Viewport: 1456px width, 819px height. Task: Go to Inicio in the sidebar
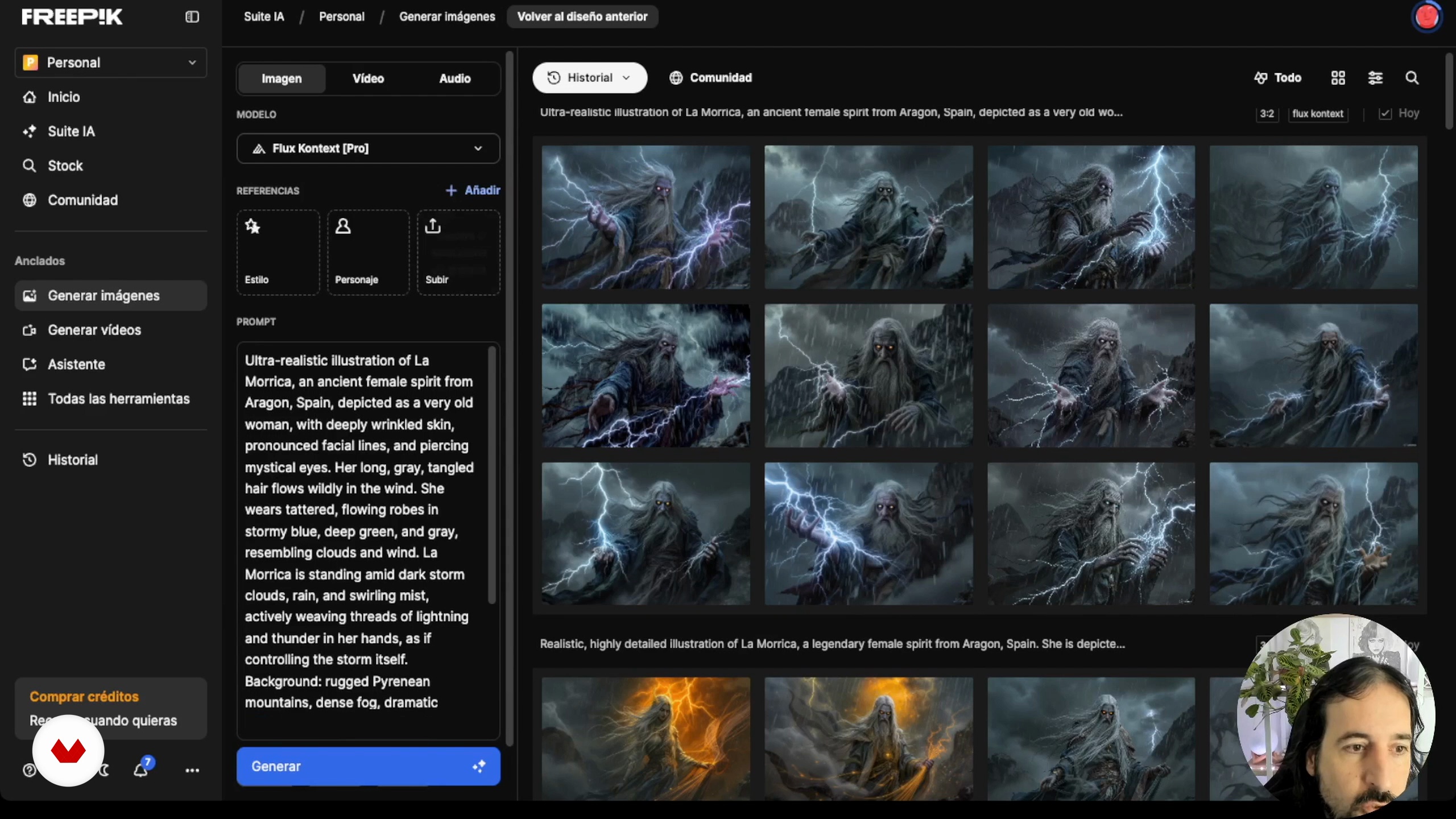pos(111,97)
